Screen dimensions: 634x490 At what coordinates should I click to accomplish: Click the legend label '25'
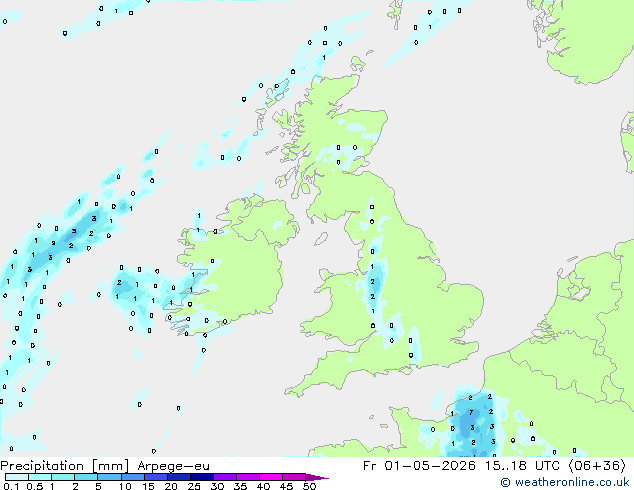(x=194, y=486)
